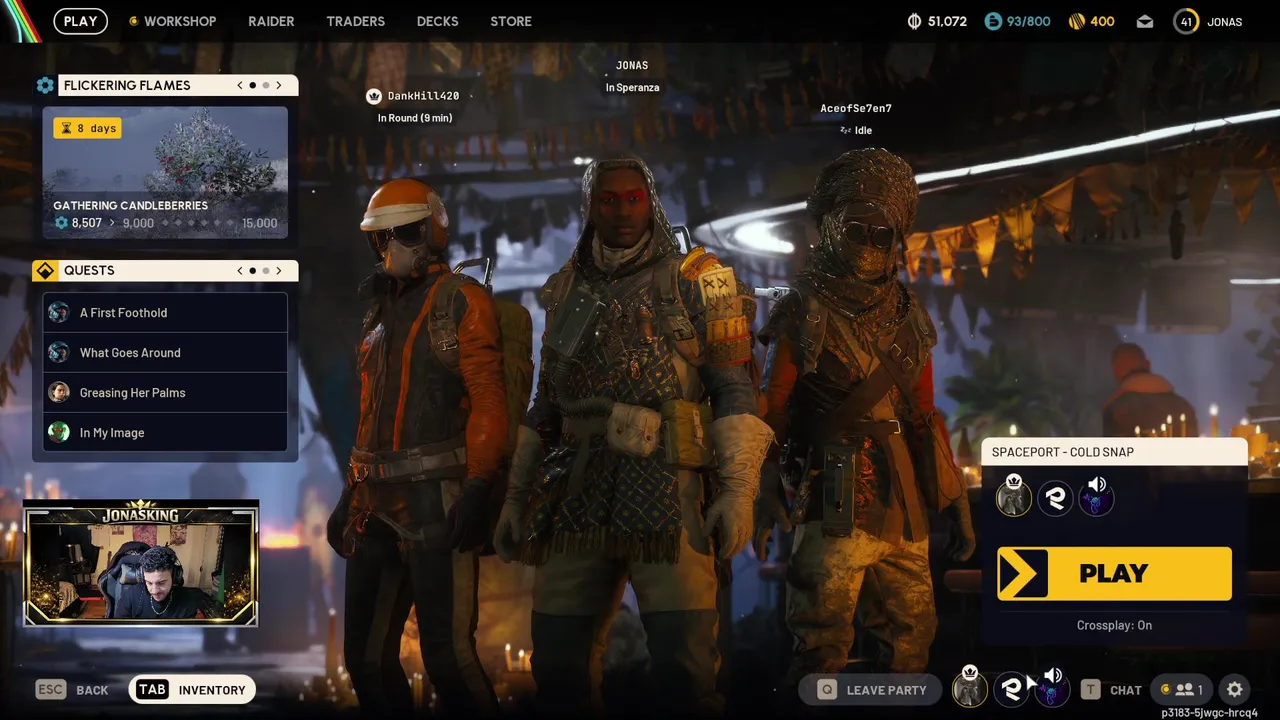Click the In Round (9 min) status text
The width and height of the screenshot is (1280, 720).
pyautogui.click(x=415, y=118)
